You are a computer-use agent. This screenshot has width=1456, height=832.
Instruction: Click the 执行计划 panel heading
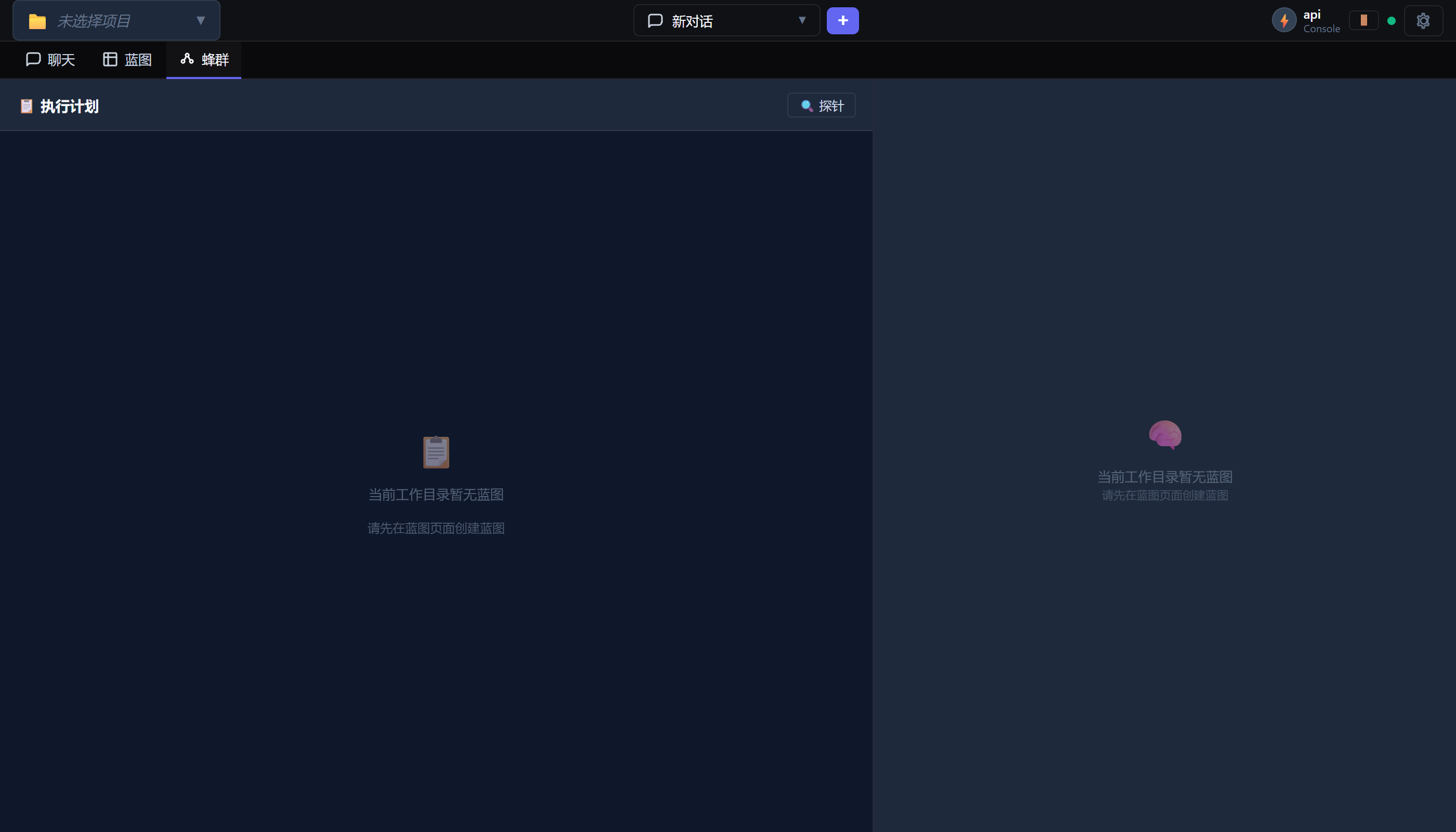69,106
